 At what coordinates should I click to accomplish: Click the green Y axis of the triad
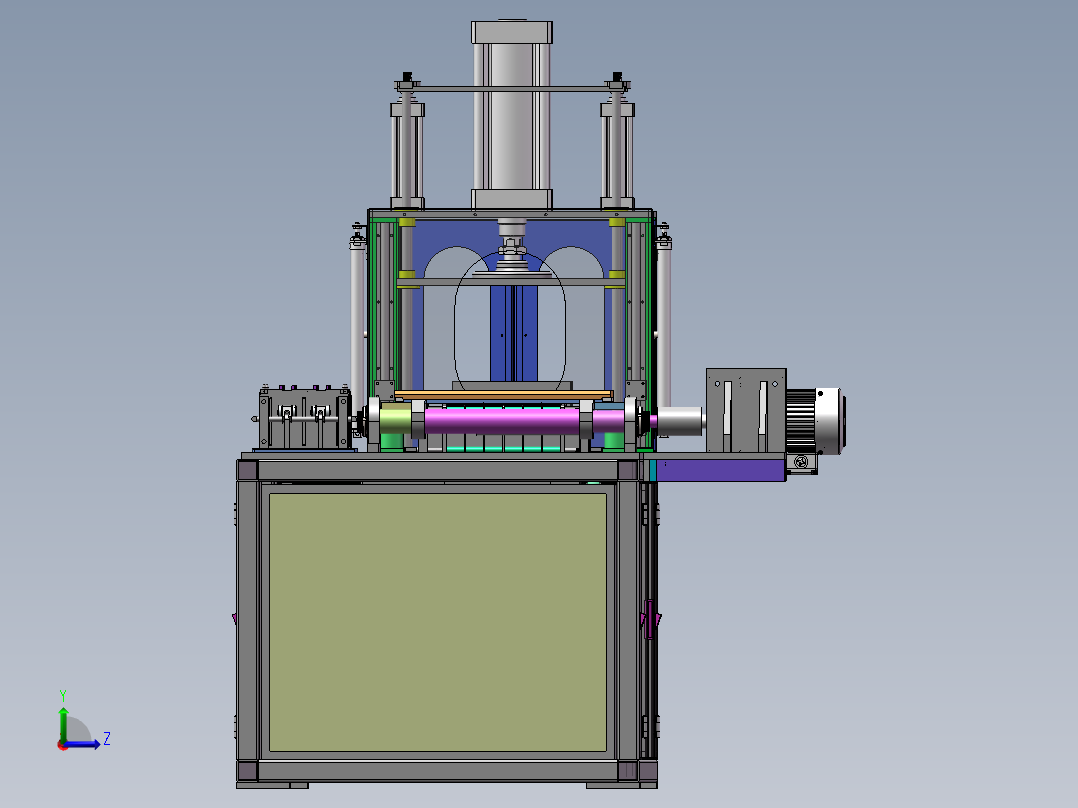[63, 724]
